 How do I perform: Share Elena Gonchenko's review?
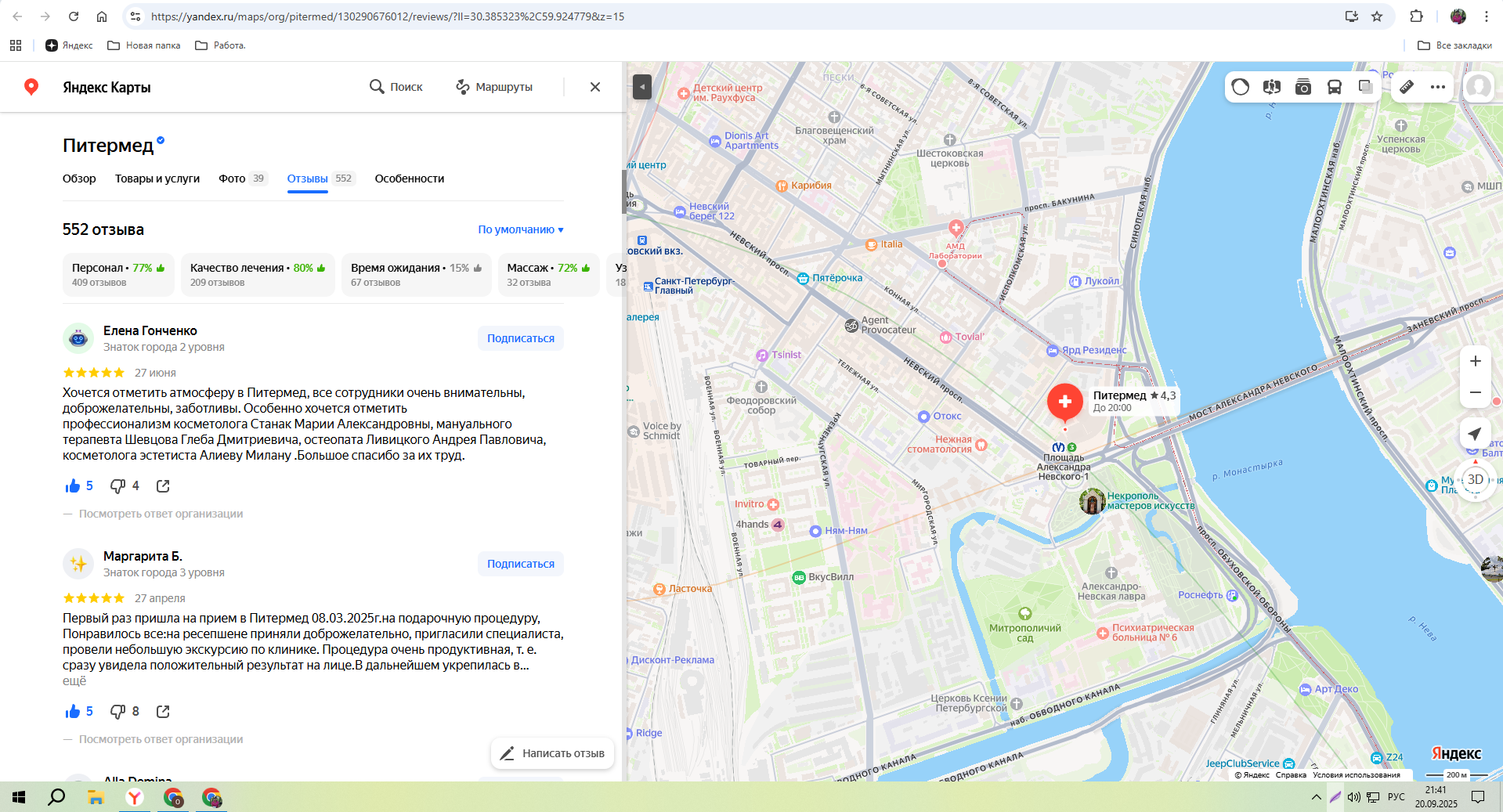pos(163,486)
